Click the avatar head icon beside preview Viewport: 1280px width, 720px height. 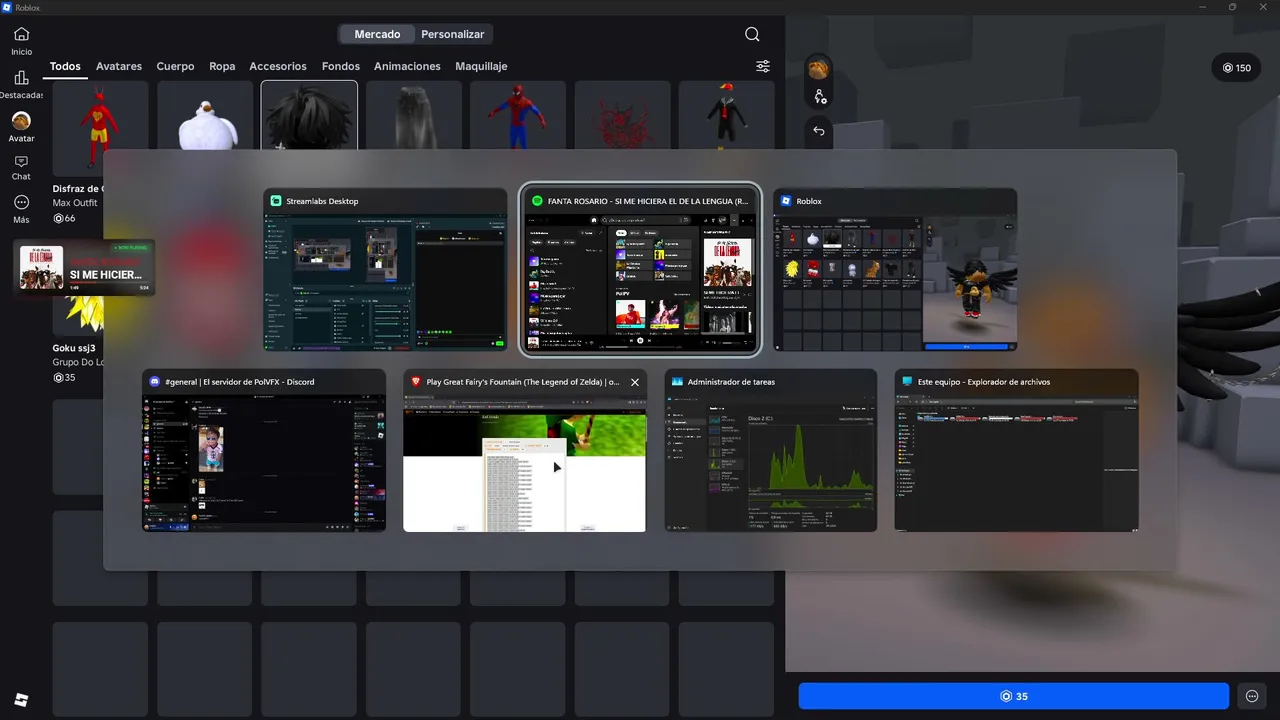(819, 68)
